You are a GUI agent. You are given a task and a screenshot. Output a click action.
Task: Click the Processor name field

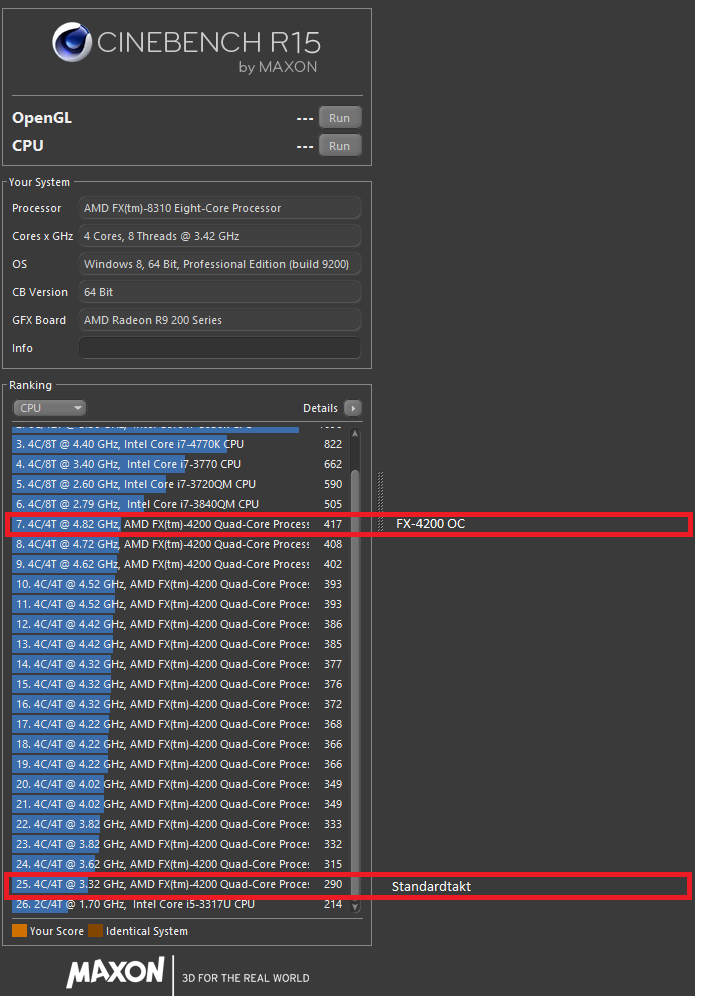pos(219,208)
